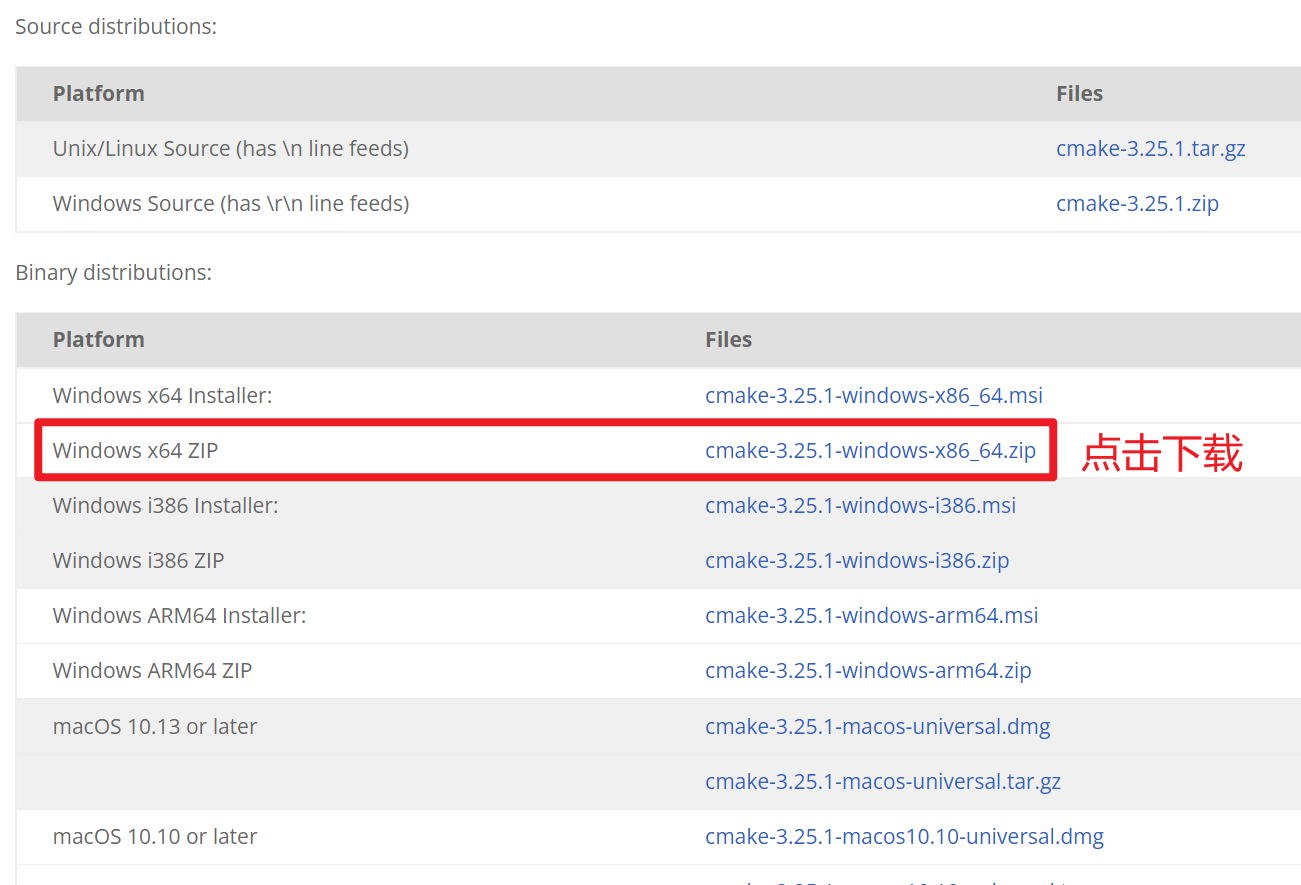Click the 'Windows ARM64 ZIP' label
The width and height of the screenshot is (1301, 885).
pyautogui.click(x=152, y=671)
